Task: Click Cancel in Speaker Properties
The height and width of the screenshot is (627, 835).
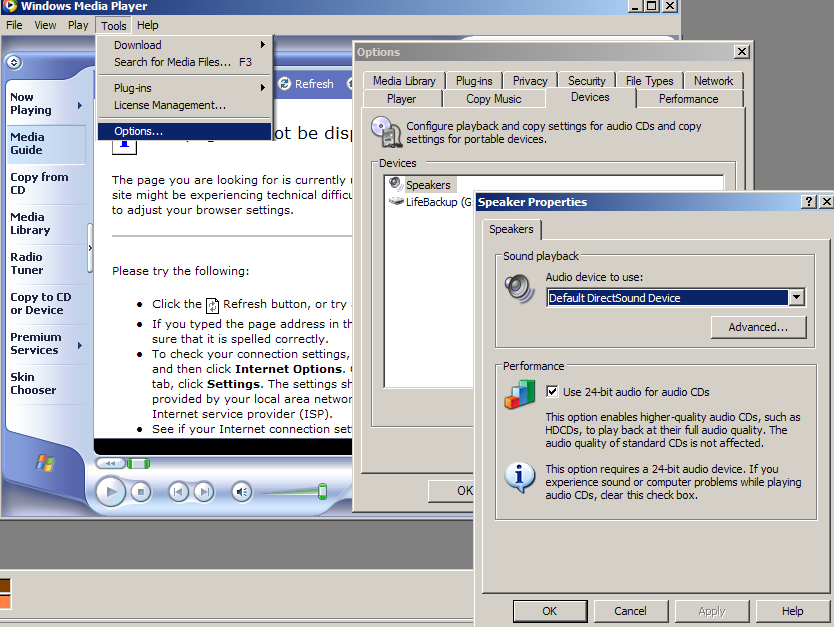Action: pos(631,611)
